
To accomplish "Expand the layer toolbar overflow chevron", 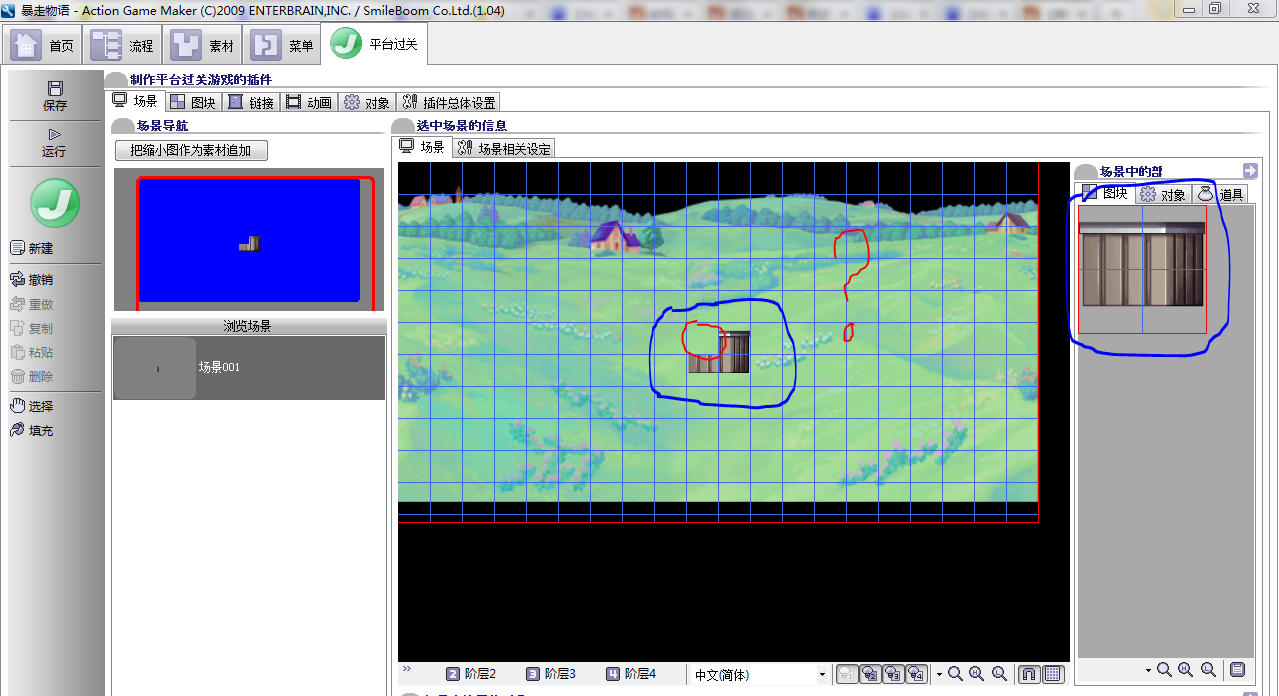I will [406, 669].
